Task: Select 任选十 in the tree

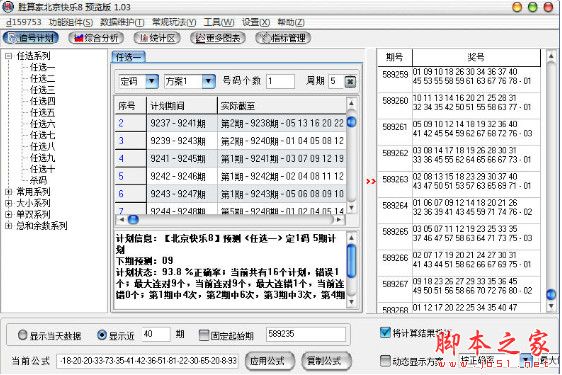Action: (x=42, y=169)
